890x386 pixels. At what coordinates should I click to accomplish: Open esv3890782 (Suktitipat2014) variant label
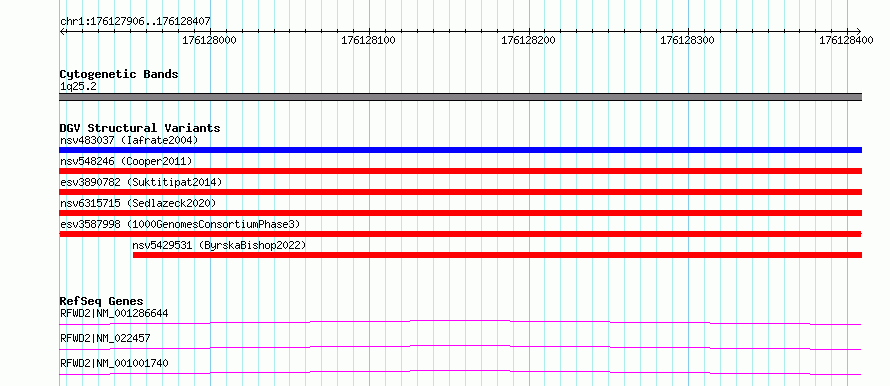(x=141, y=182)
